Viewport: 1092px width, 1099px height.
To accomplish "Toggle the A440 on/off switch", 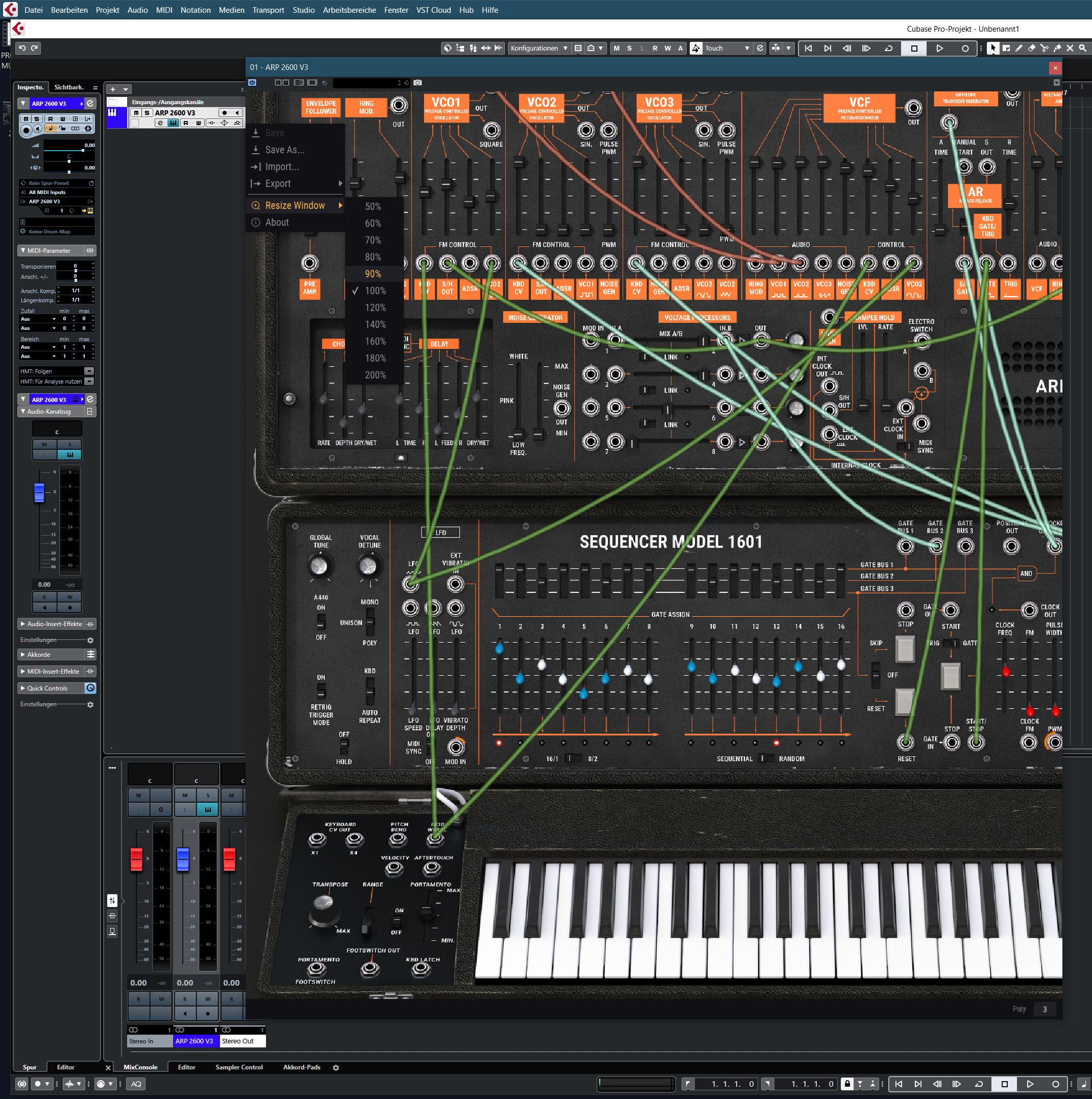I will [x=321, y=622].
